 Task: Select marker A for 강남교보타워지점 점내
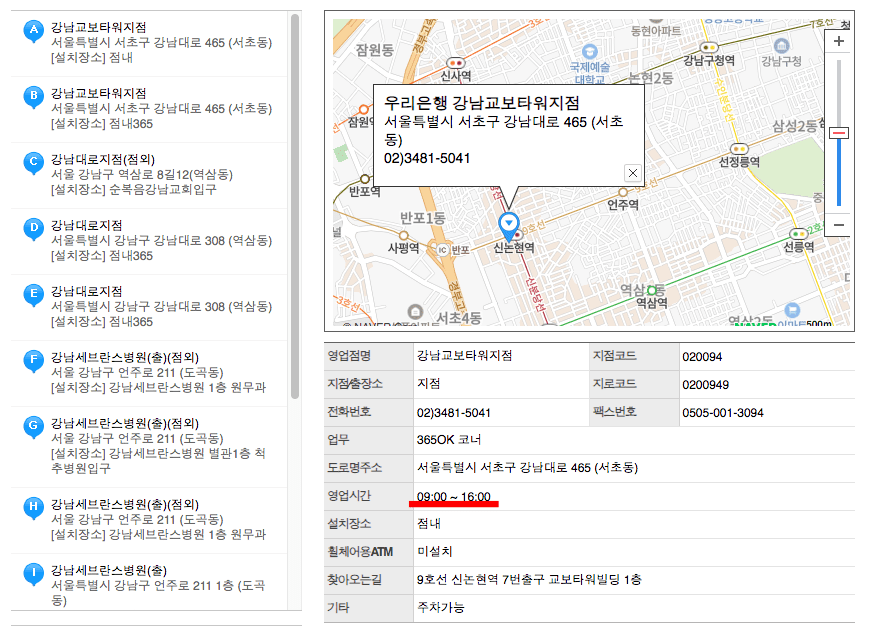tap(34, 30)
